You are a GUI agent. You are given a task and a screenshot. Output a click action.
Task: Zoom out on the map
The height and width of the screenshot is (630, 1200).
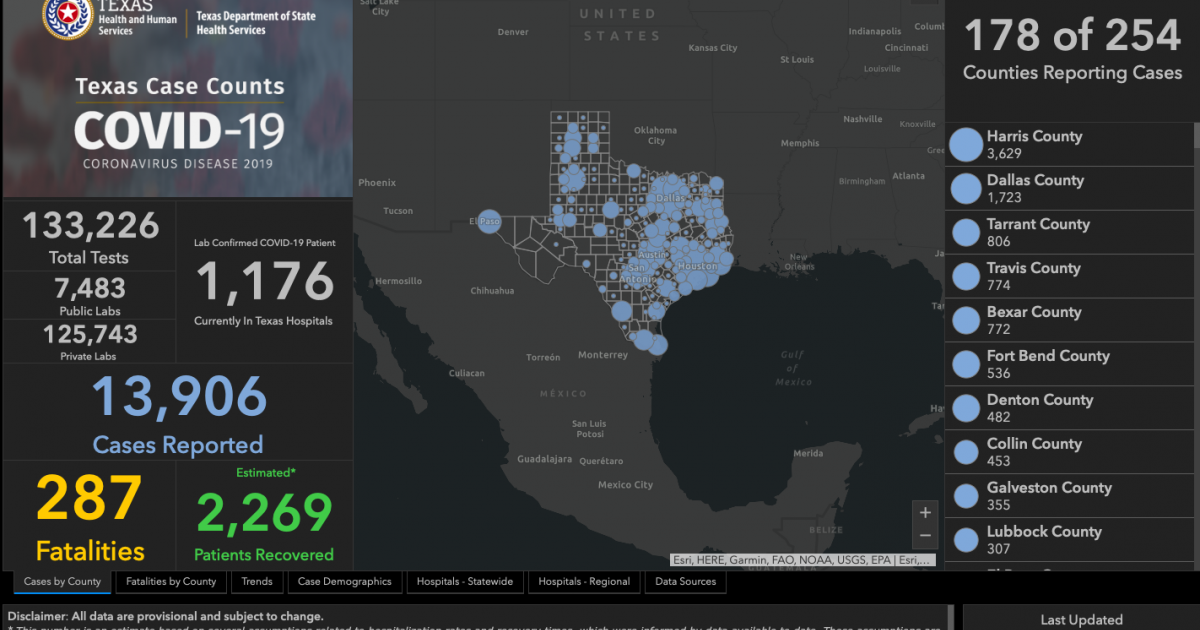pyautogui.click(x=925, y=536)
